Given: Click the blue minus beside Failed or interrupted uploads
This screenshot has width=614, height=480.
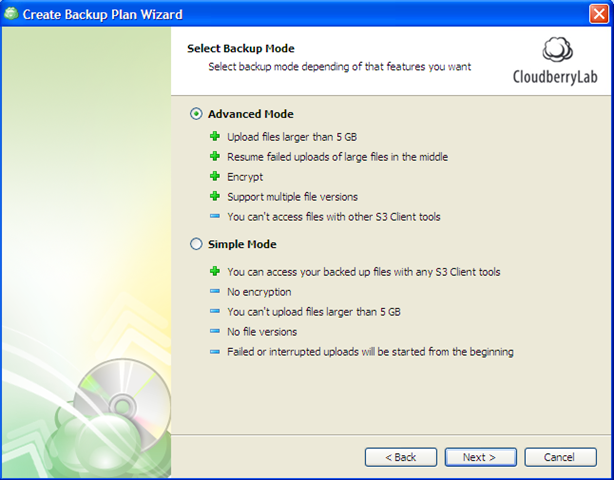Looking at the screenshot, I should pyautogui.click(x=215, y=352).
